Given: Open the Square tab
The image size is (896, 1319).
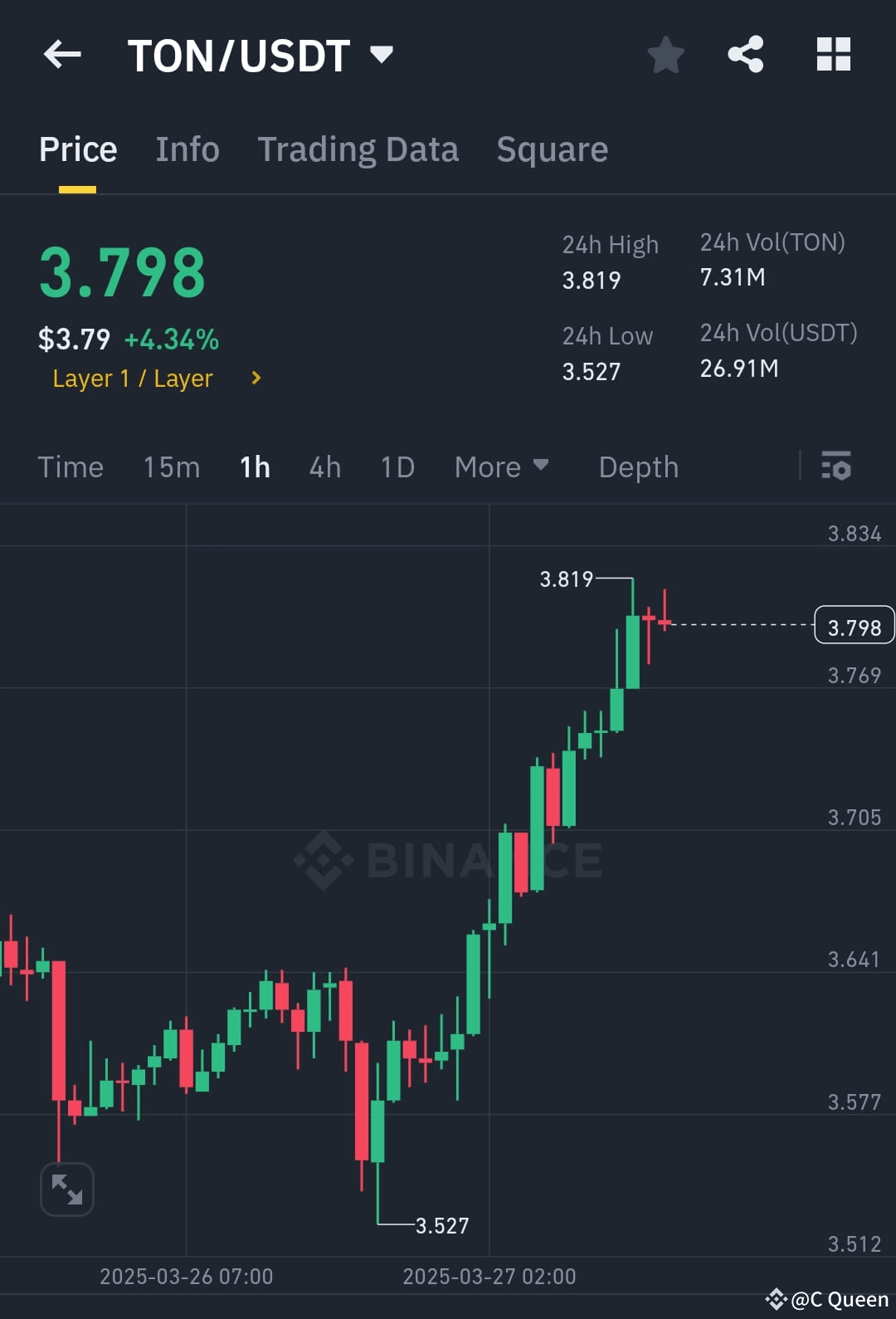Looking at the screenshot, I should tap(552, 149).
